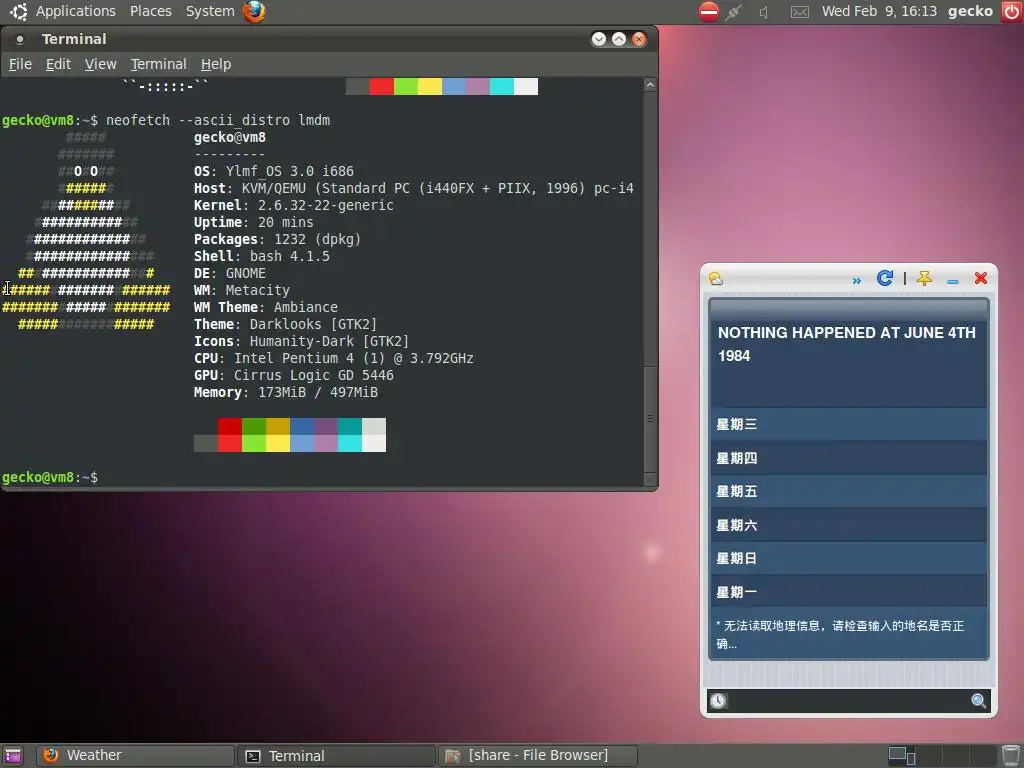Click the neofetch --ascii_distro lmdm command text
1024x768 pixels.
(218, 120)
